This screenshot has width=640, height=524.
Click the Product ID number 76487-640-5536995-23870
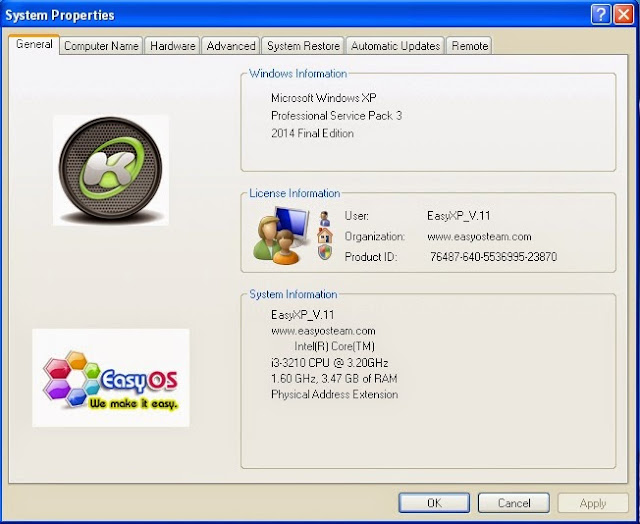[x=493, y=257]
